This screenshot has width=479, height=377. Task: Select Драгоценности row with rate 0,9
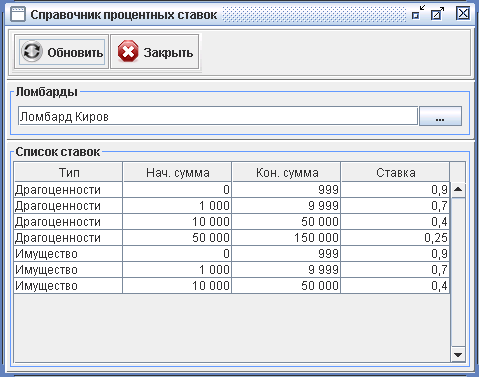[232, 190]
